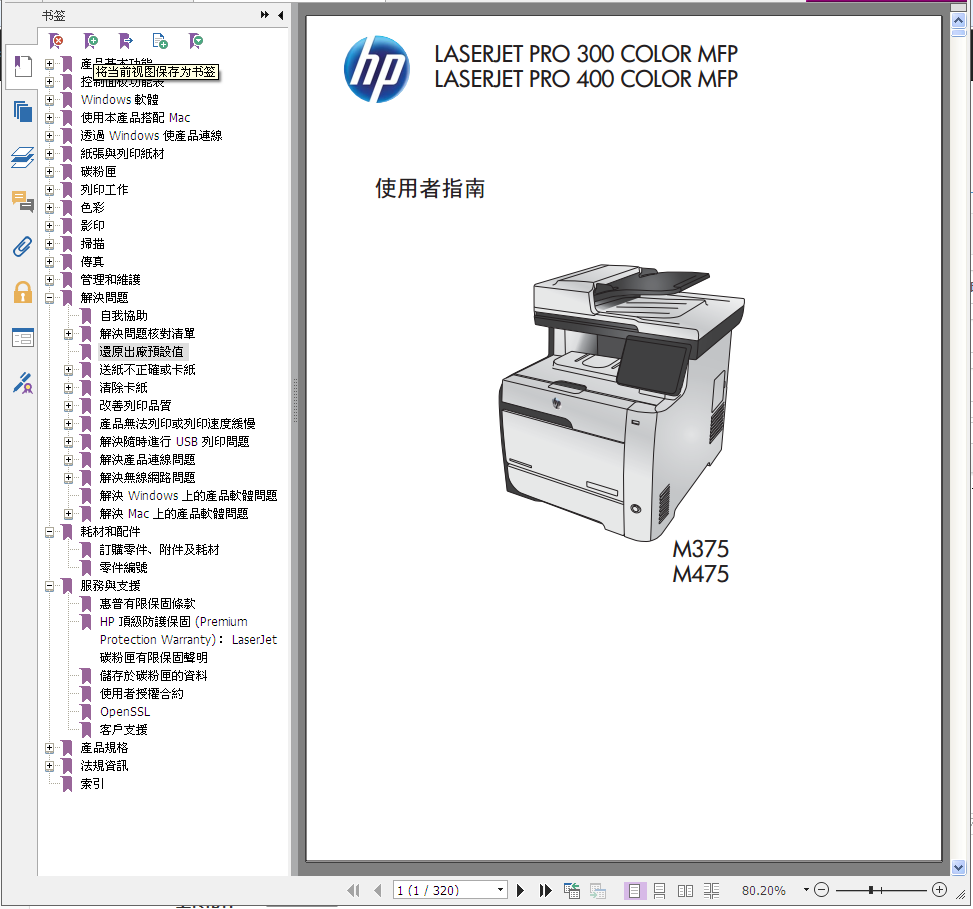Screen dimensions: 973x909
Task: Click the next view icon
Action: coord(598,891)
